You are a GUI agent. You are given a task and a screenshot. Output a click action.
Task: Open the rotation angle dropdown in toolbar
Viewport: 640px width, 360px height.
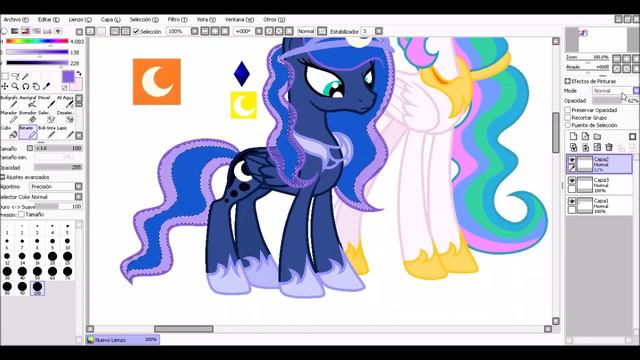pyautogui.click(x=259, y=31)
